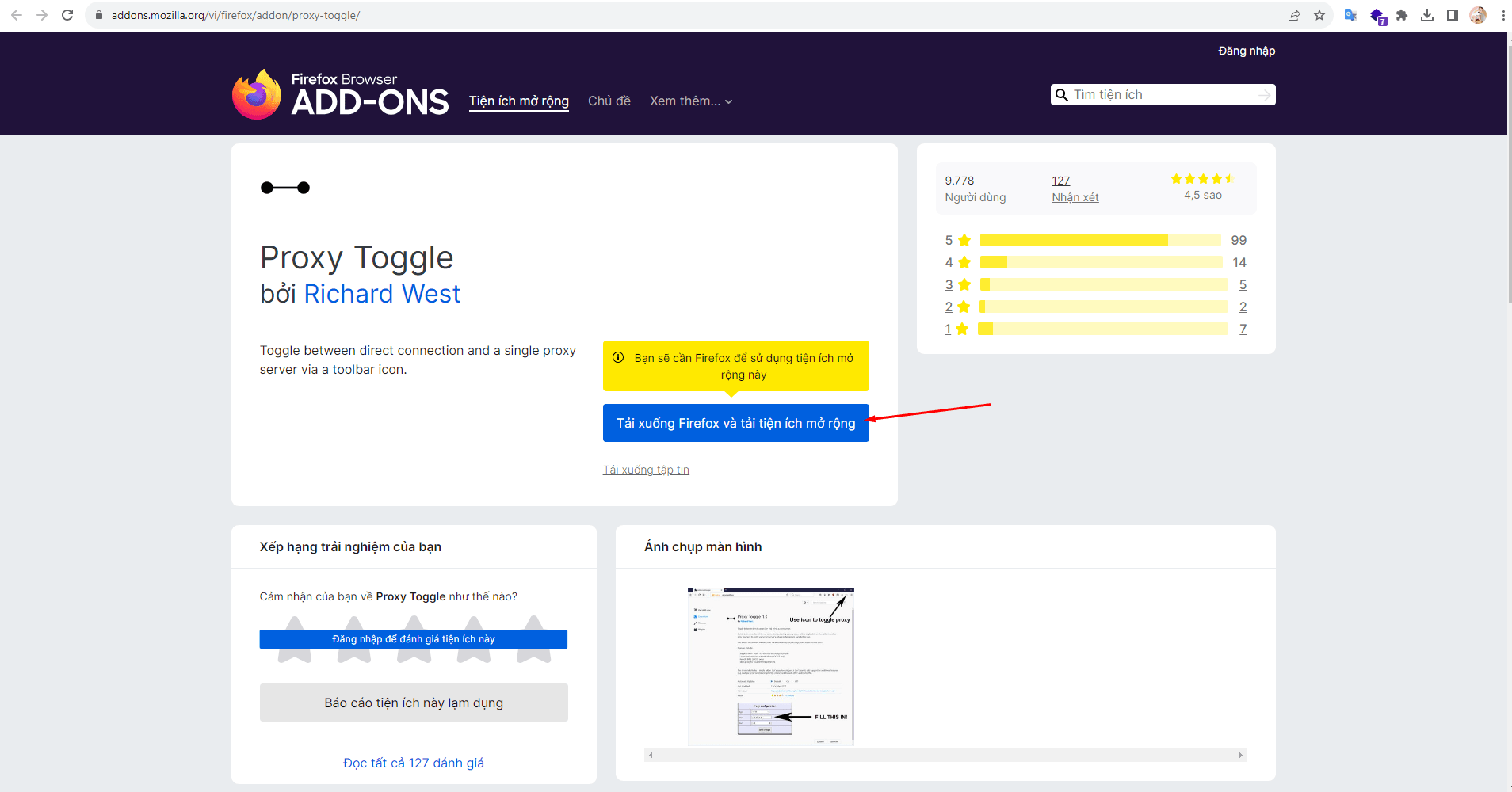
Task: Click Báo cáo tiện ích này lạm dụng
Action: click(x=414, y=703)
